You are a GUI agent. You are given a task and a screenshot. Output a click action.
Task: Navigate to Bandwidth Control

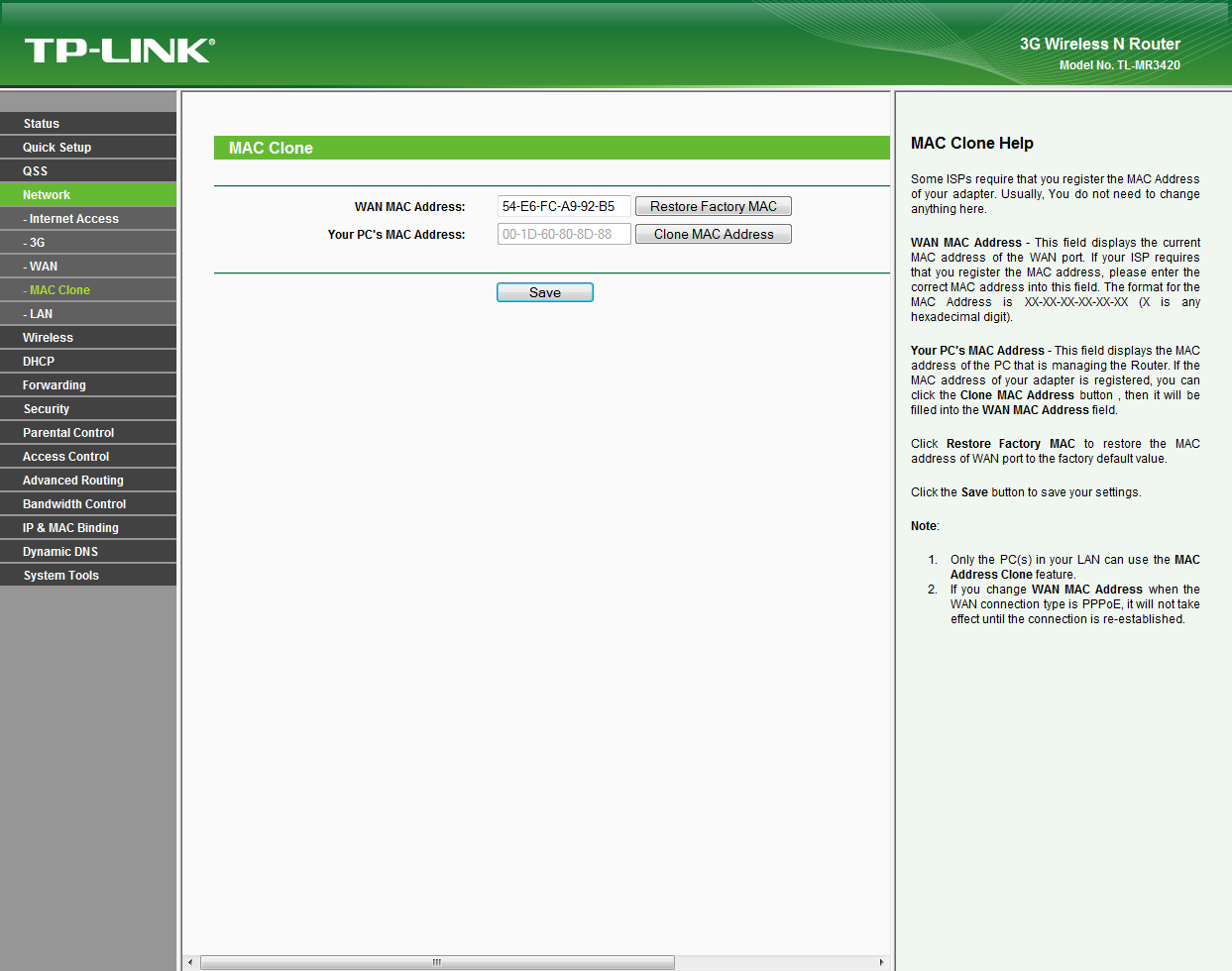[x=74, y=504]
